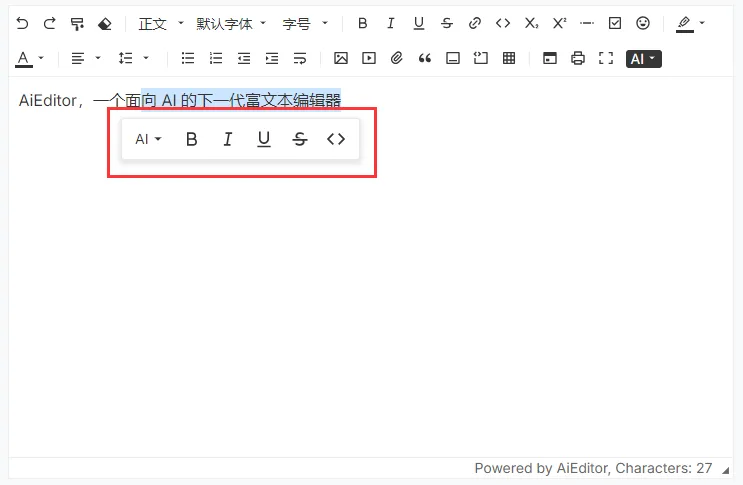Insert a table
743x485 pixels.
[x=509, y=58]
